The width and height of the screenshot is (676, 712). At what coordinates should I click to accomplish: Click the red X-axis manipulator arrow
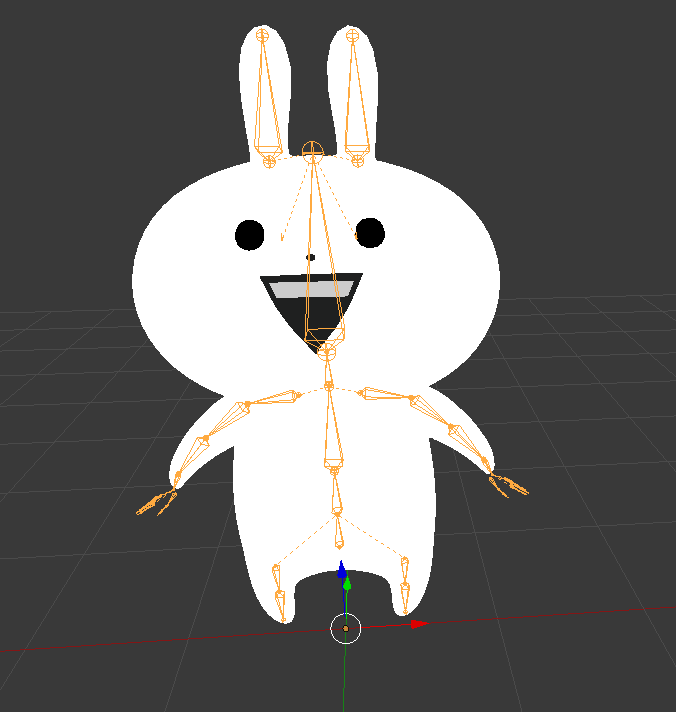click(419, 624)
